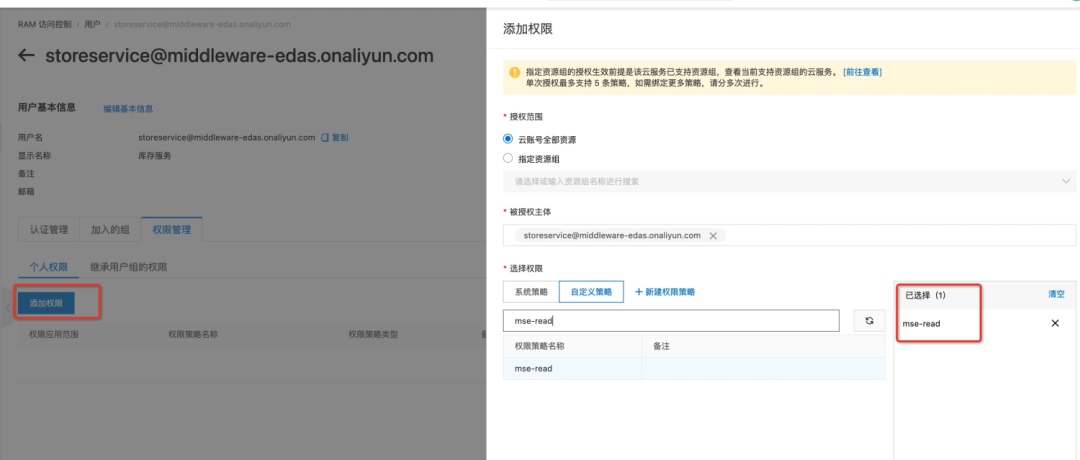Click the yellow warning info icon

(515, 73)
